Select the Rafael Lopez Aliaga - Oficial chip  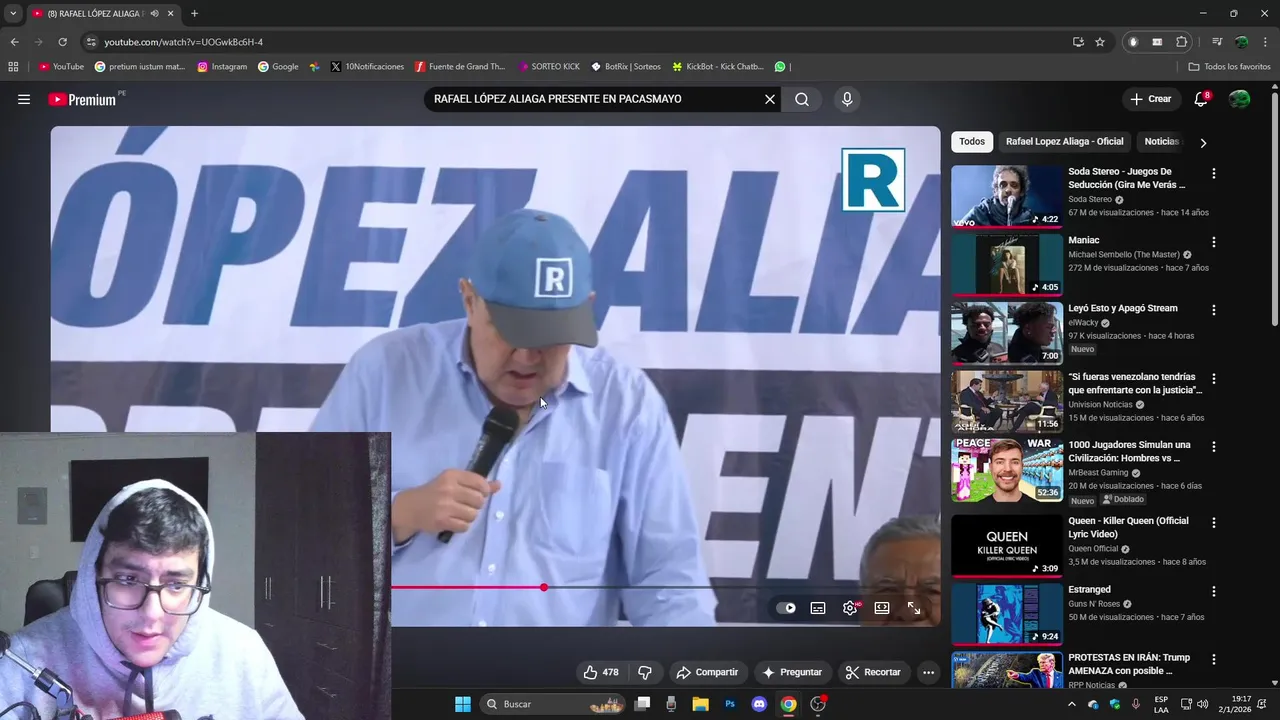(x=1065, y=141)
